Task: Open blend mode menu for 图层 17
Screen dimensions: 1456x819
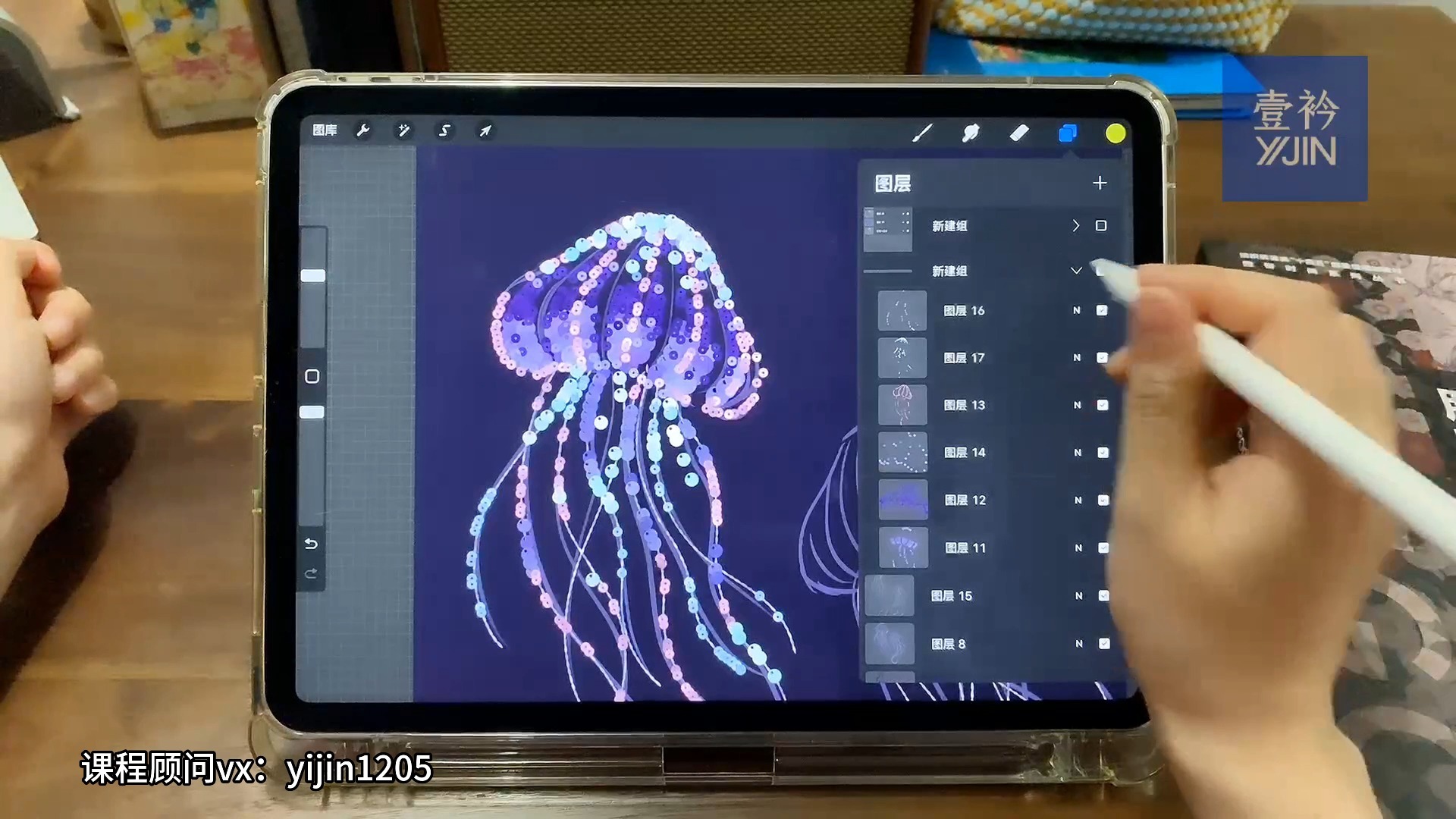Action: 1078,357
